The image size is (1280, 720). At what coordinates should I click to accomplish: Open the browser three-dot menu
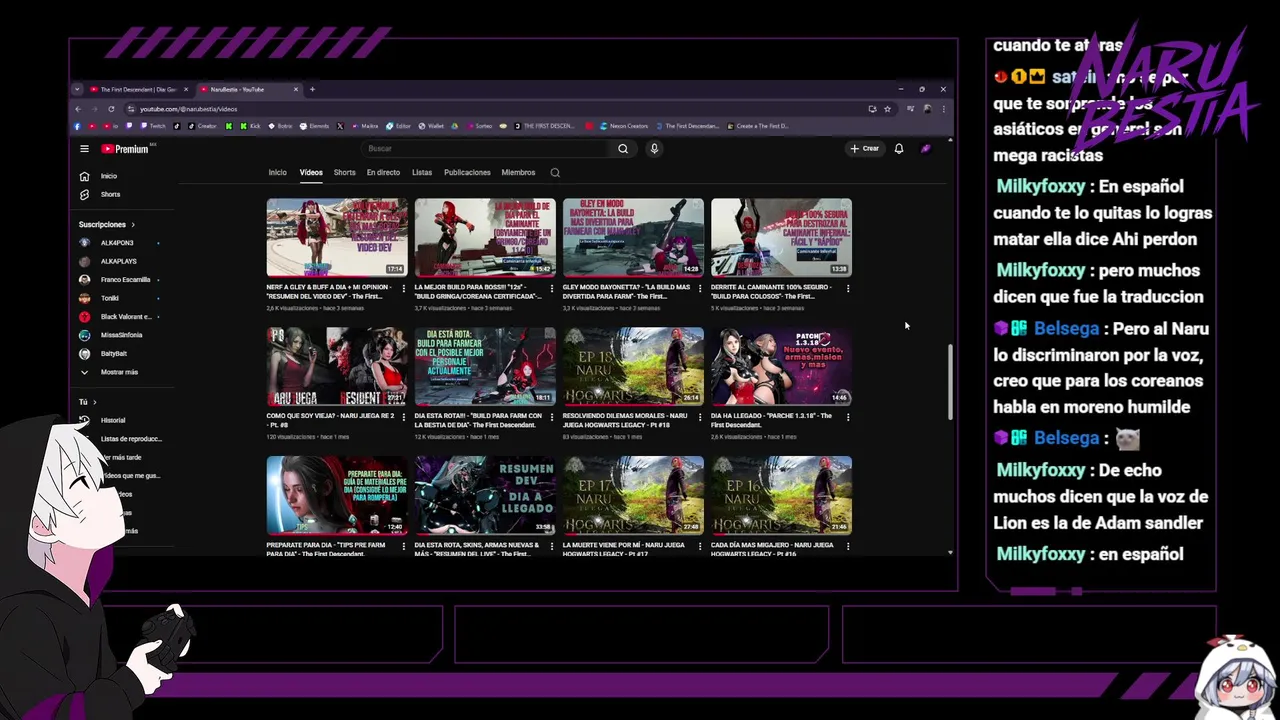(943, 109)
